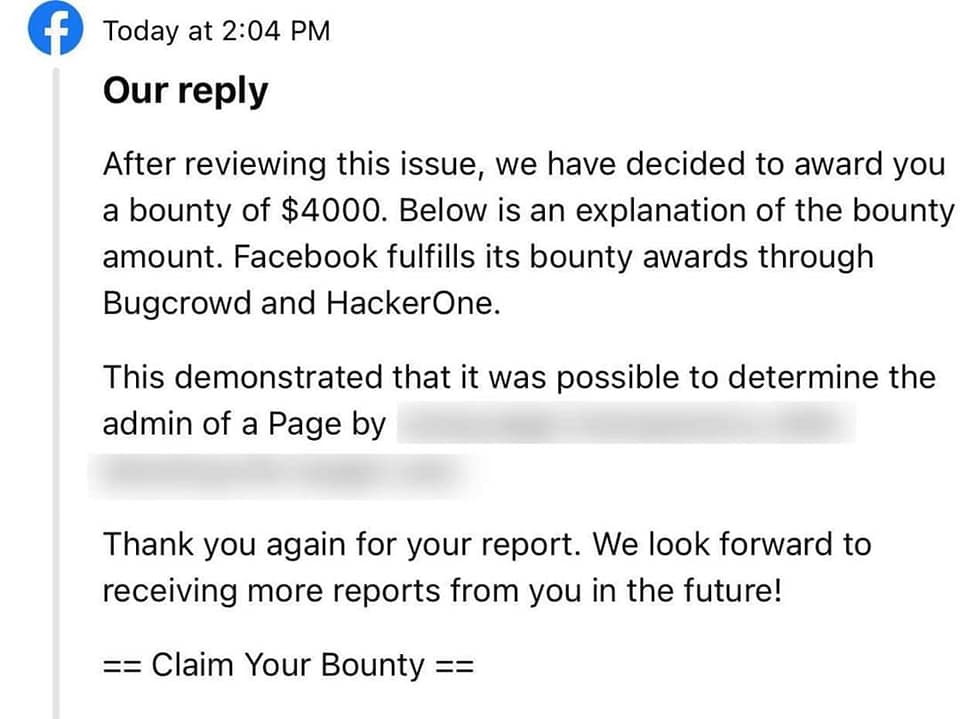Image resolution: width=960 pixels, height=719 pixels.
Task: Click the "This demonstrated that it was possible" line
Action: tap(391, 377)
